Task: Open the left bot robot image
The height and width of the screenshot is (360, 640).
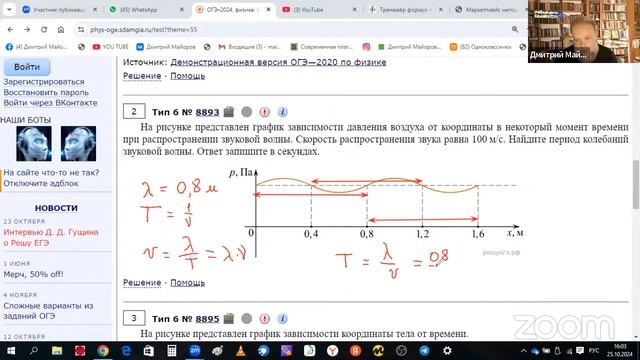Action: coord(34,143)
